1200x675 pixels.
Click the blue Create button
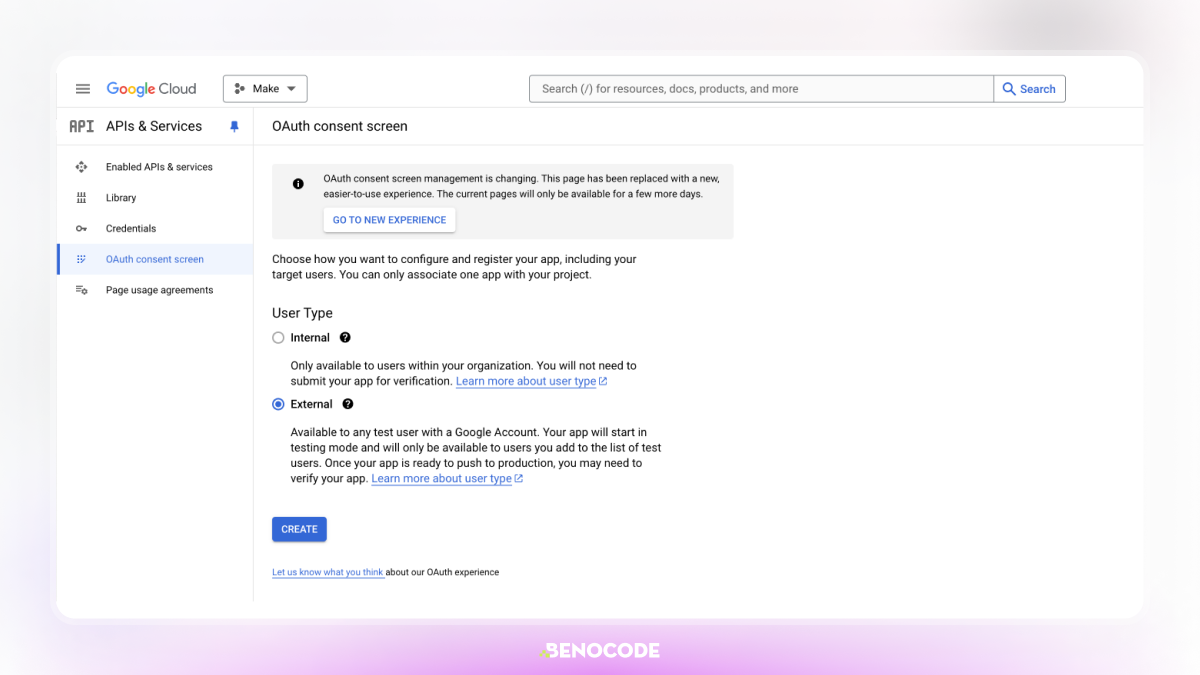pos(299,529)
